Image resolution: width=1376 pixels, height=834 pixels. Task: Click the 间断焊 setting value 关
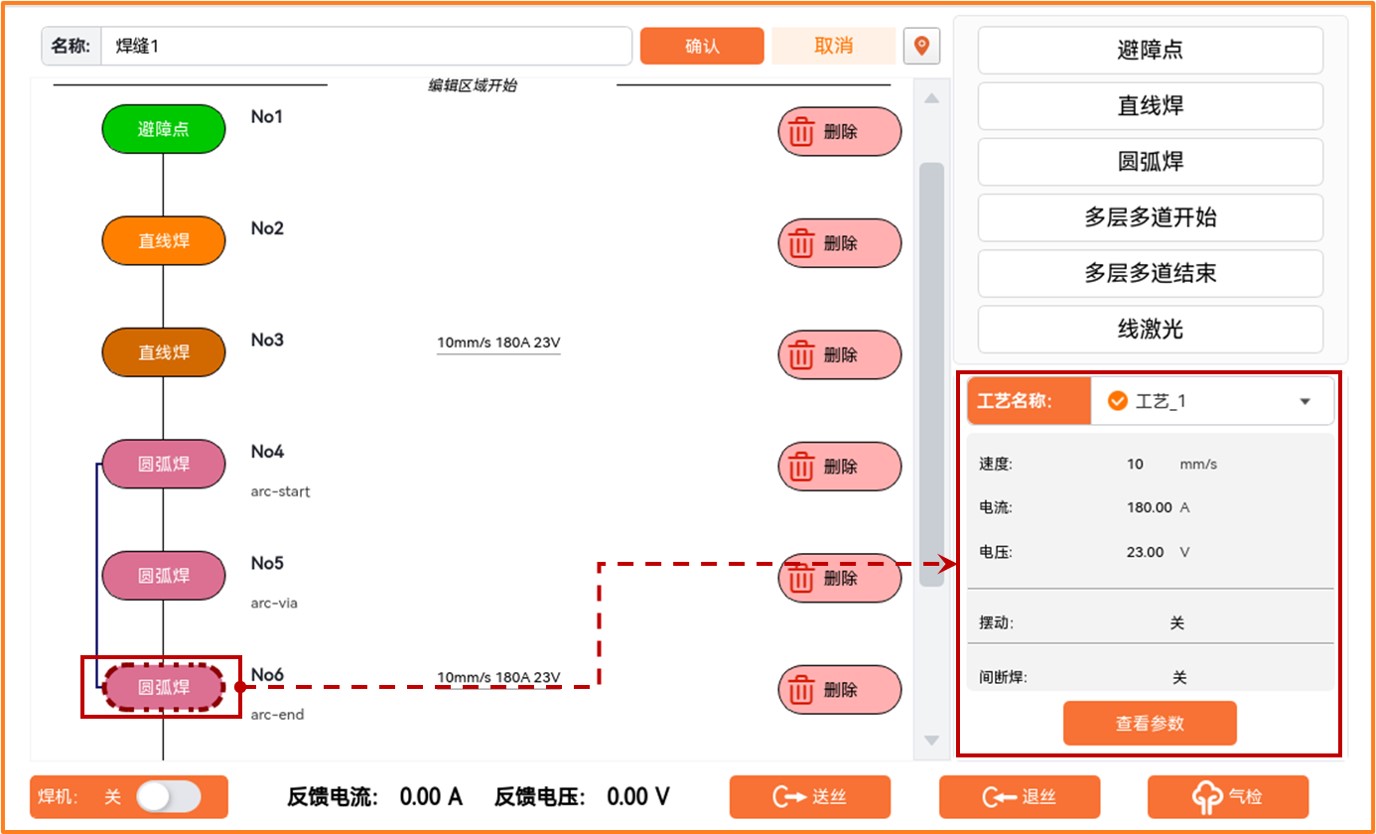[x=1179, y=678]
